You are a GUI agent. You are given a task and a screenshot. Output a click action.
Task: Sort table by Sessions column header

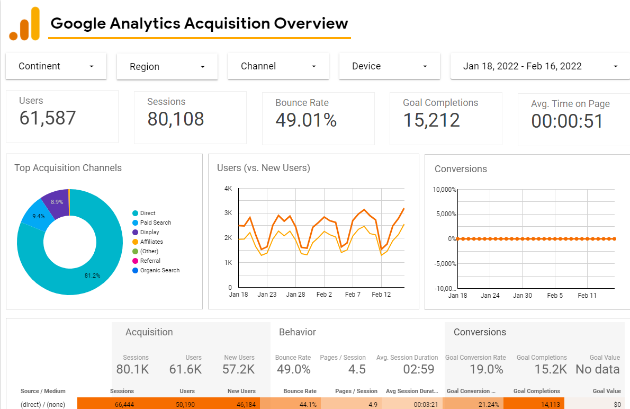[122, 391]
